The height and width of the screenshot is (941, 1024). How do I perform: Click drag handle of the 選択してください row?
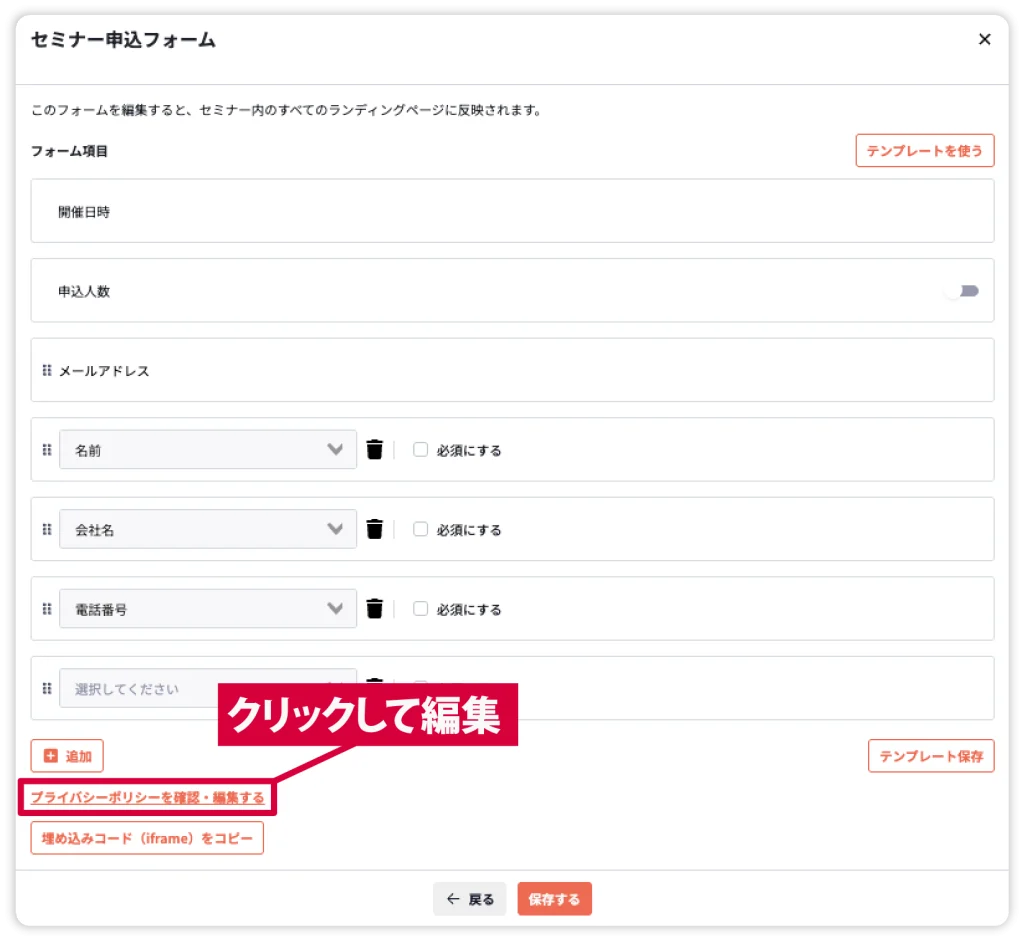coord(47,688)
